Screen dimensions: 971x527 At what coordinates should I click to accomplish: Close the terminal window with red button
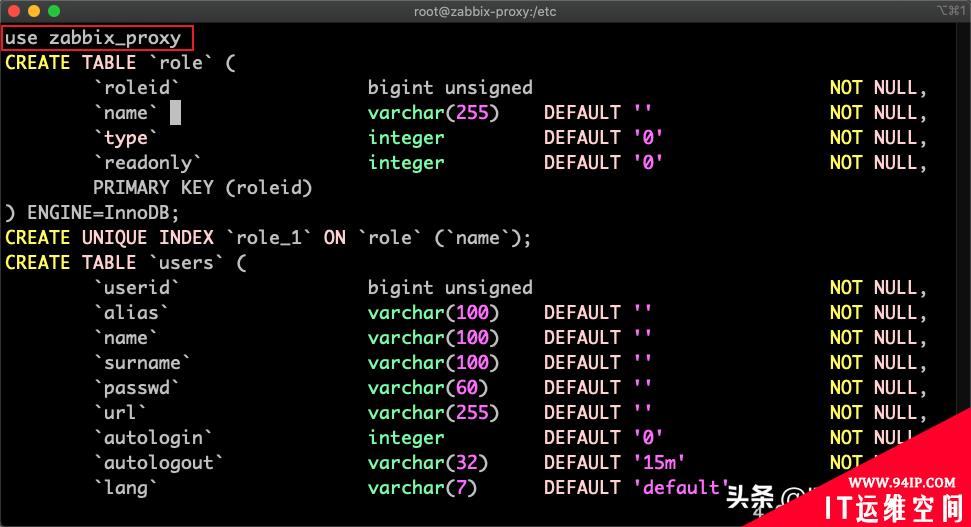click(x=14, y=11)
